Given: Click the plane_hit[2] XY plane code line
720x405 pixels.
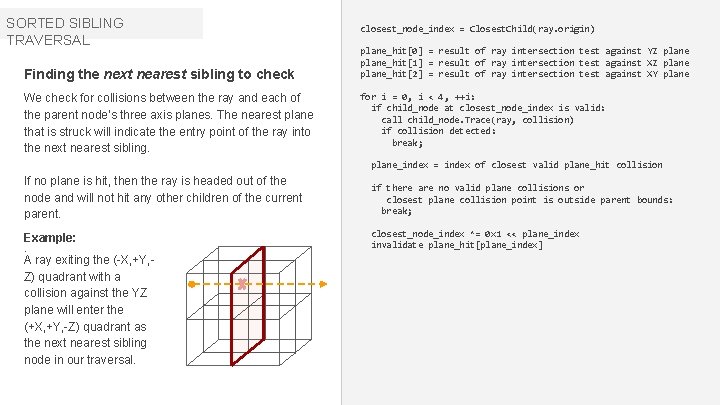Looking at the screenshot, I should (525, 74).
